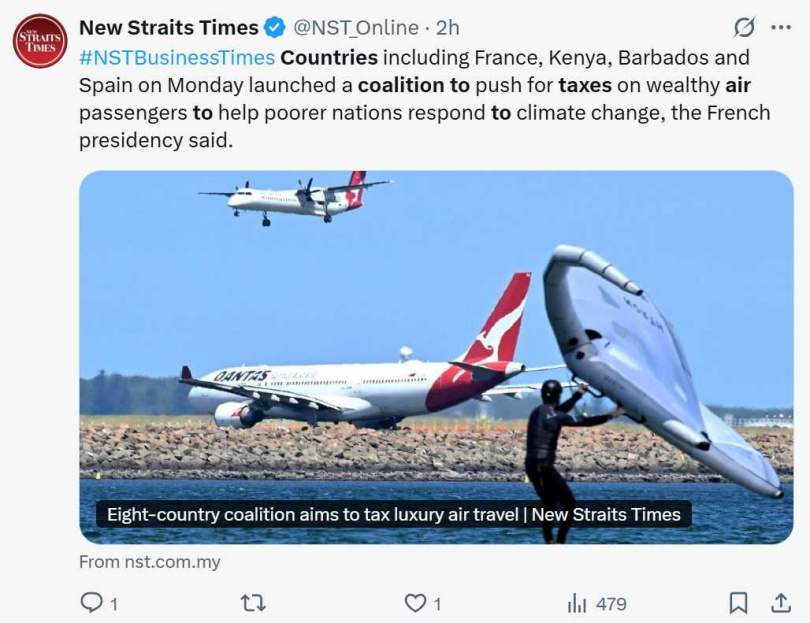Image resolution: width=810 pixels, height=623 pixels.
Task: Bookmark this New Straits Times post
Action: [x=738, y=603]
